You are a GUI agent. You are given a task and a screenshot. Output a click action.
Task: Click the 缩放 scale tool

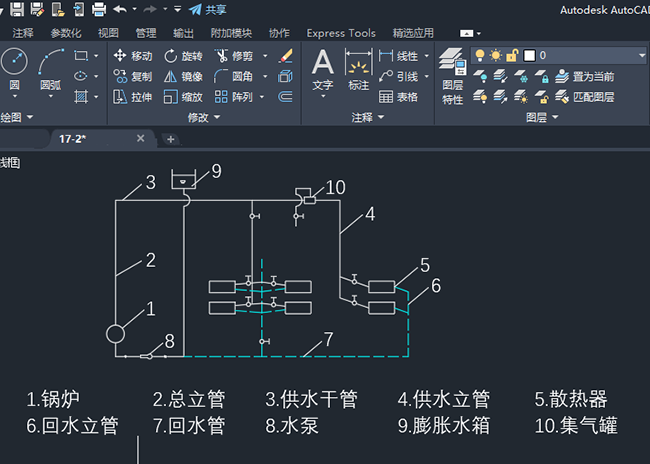tap(183, 97)
